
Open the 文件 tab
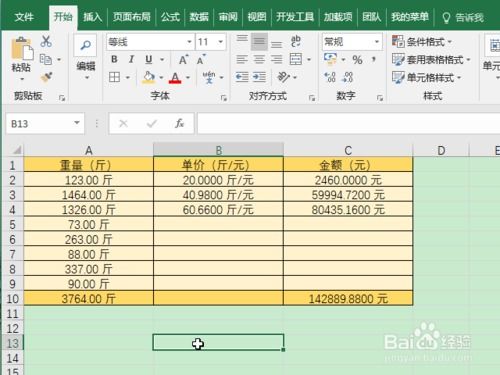pos(24,17)
